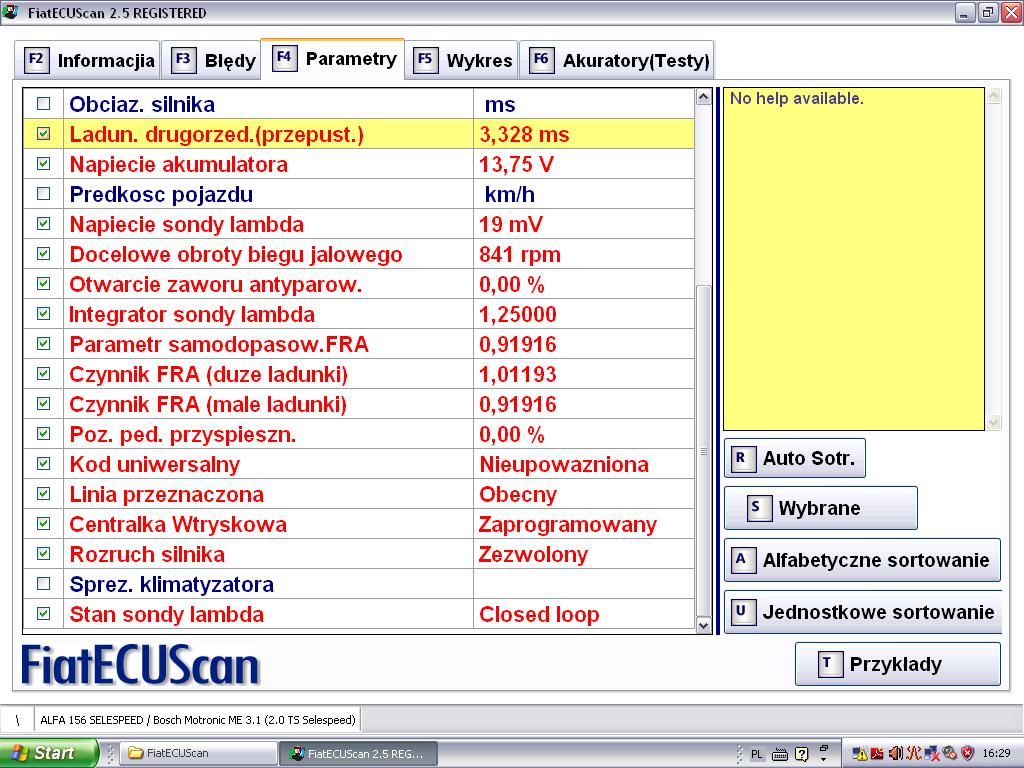Screen dimensions: 1024x768
Task: Click the language bar help question-mark icon
Action: click(801, 753)
